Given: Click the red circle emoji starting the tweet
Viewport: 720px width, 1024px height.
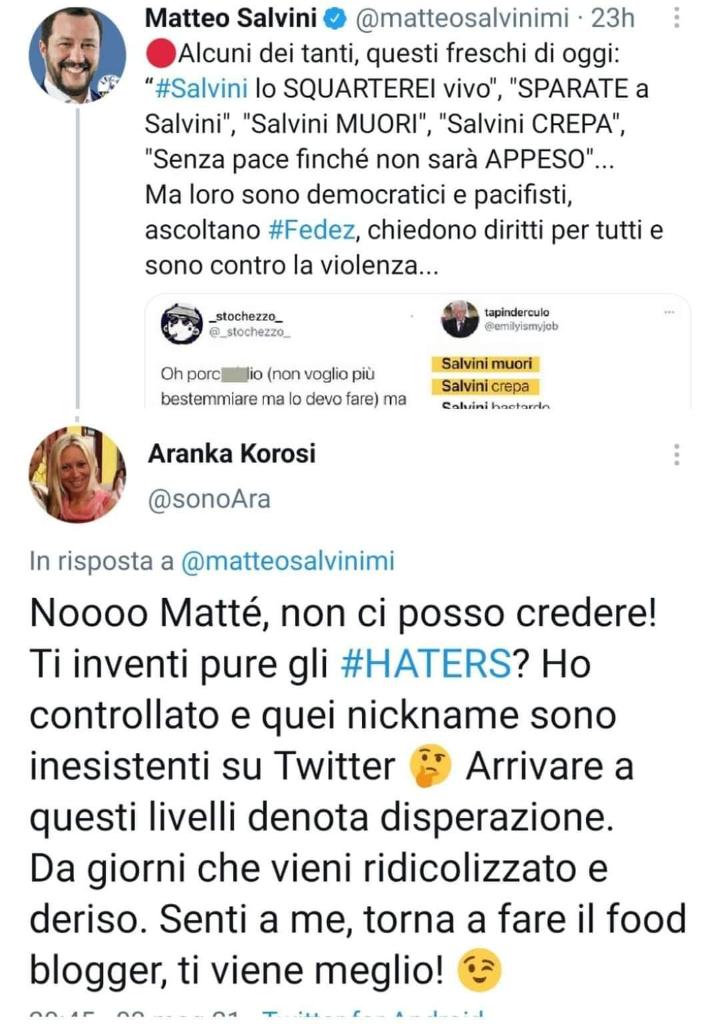Looking at the screenshot, I should [x=161, y=54].
